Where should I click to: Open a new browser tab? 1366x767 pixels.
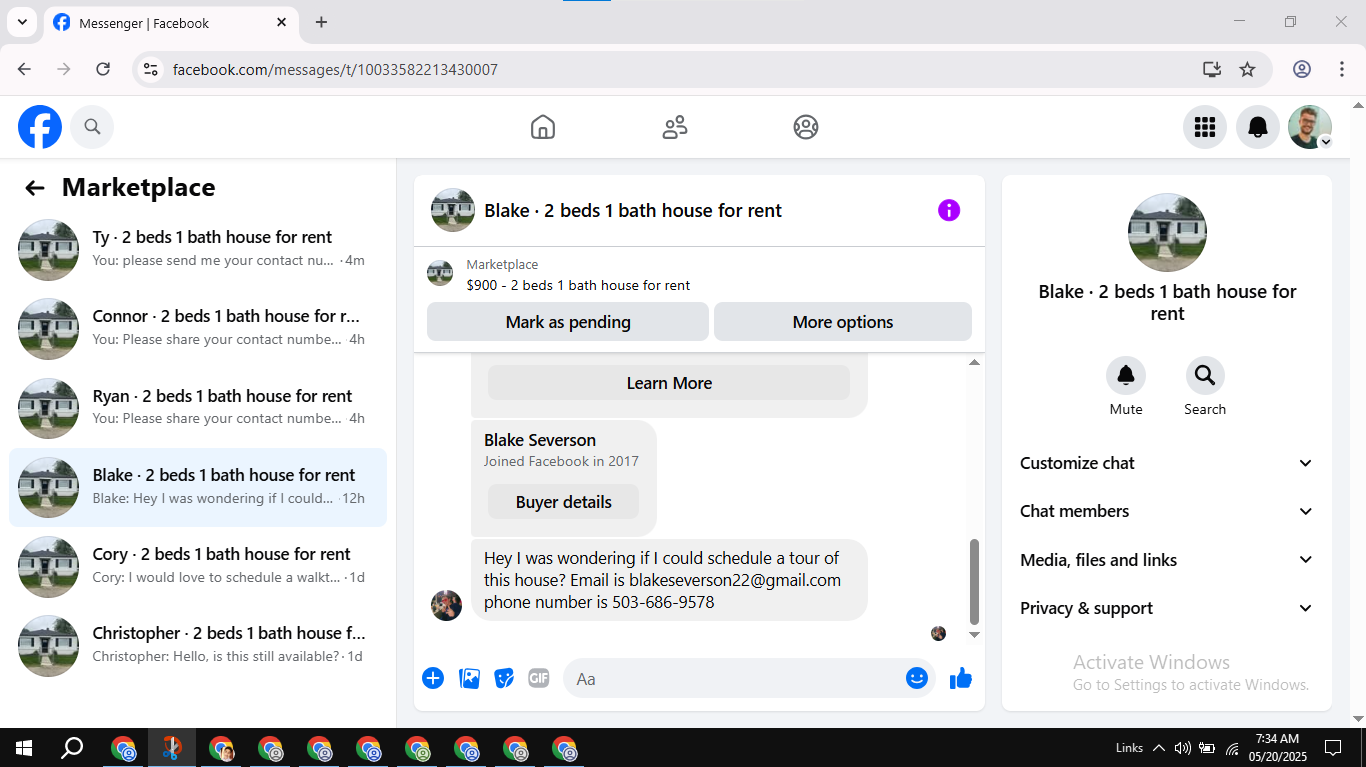[x=321, y=22]
